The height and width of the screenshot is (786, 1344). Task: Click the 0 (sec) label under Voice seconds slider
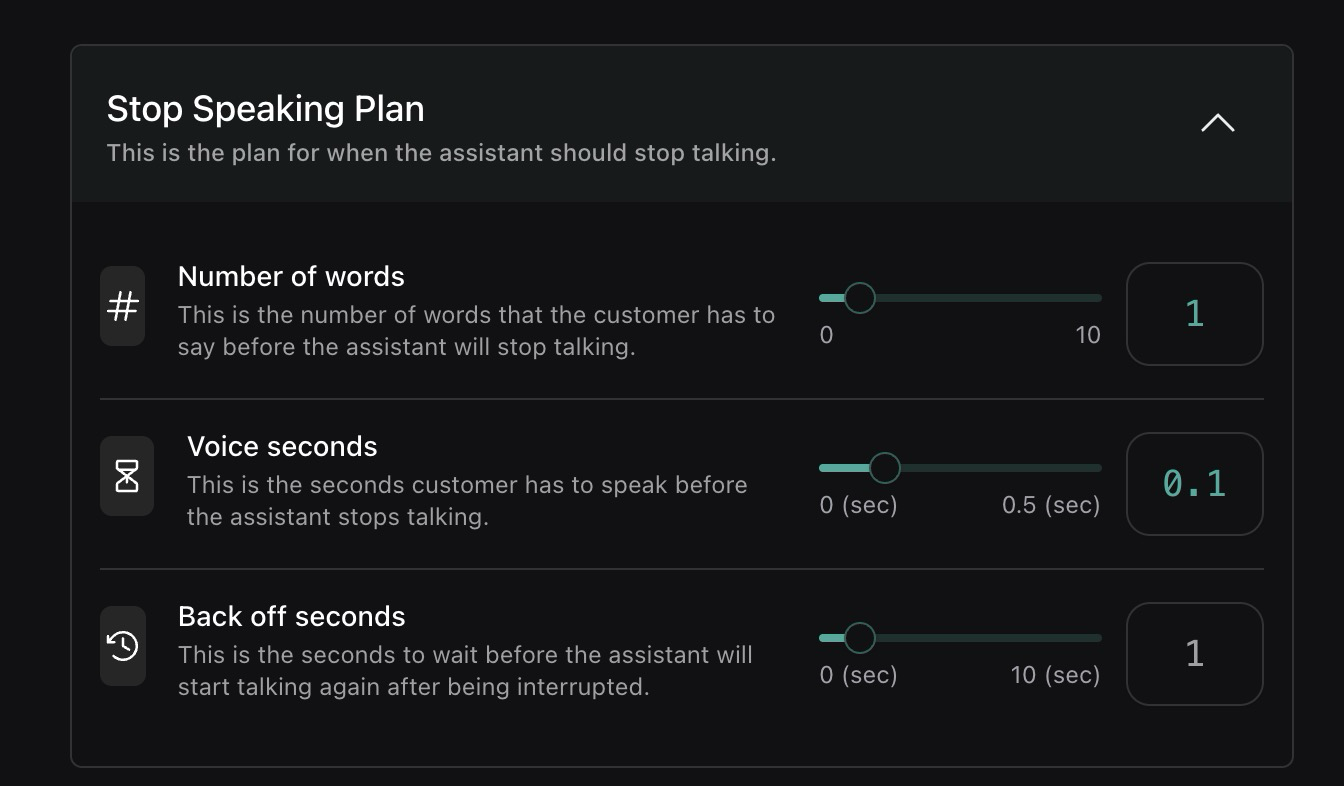(x=858, y=505)
